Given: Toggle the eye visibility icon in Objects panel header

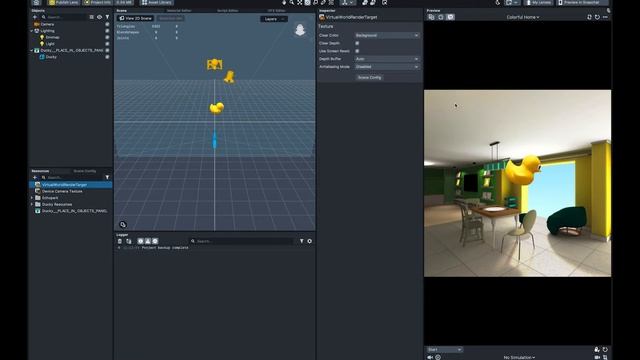Looking at the screenshot, I should point(99,17).
